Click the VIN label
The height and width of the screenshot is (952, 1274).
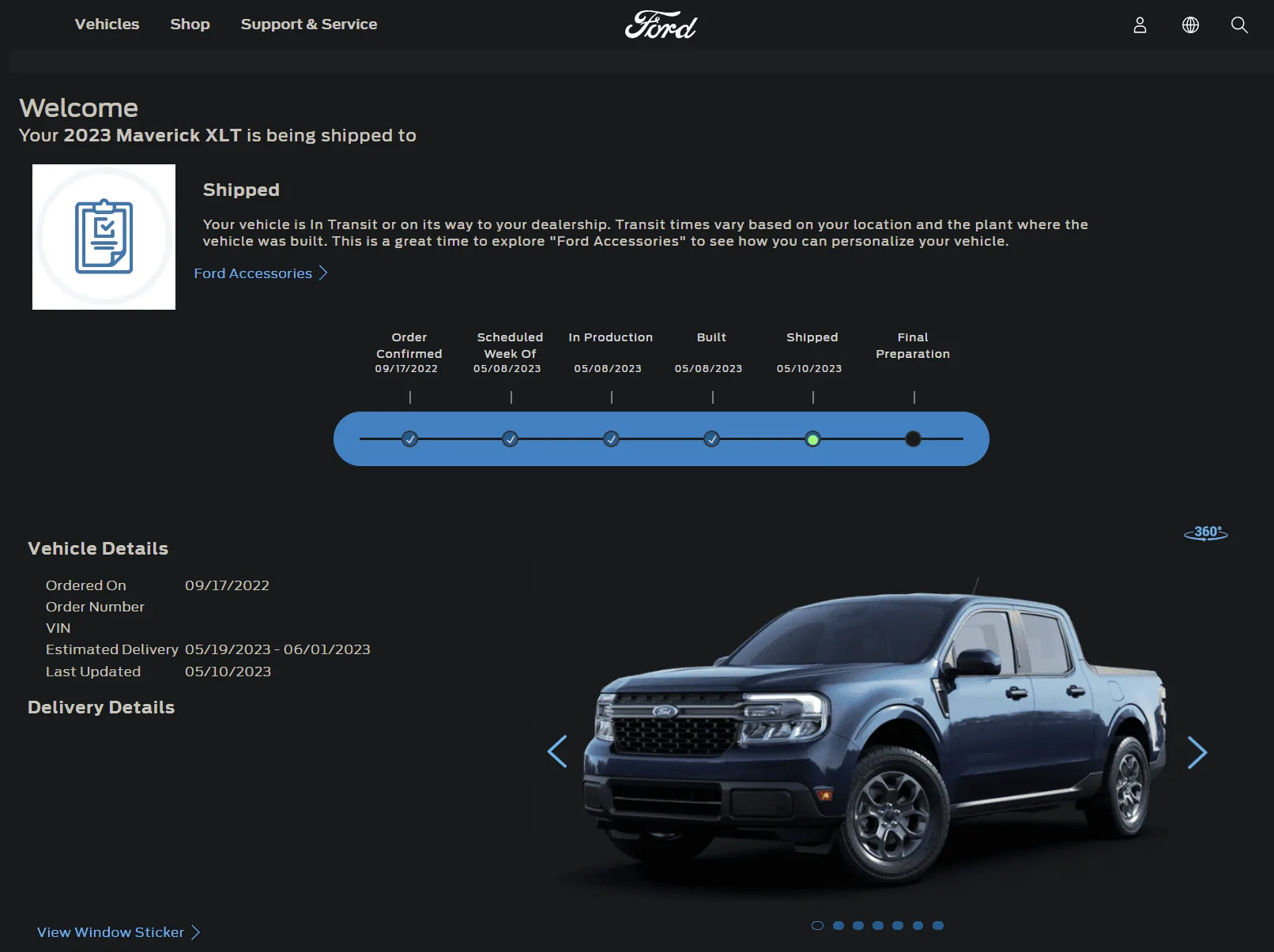tap(58, 628)
